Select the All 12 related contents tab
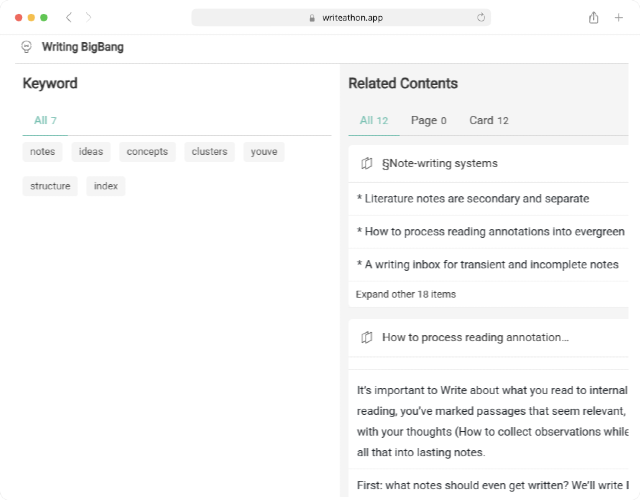This screenshot has width=640, height=500. [374, 120]
